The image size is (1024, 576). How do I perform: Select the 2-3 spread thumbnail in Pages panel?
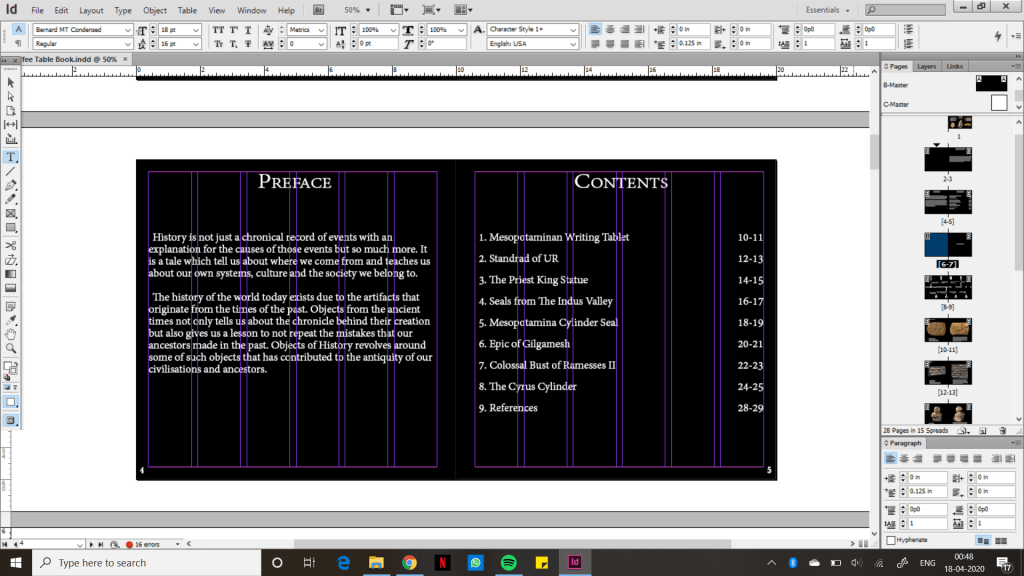coord(947,160)
